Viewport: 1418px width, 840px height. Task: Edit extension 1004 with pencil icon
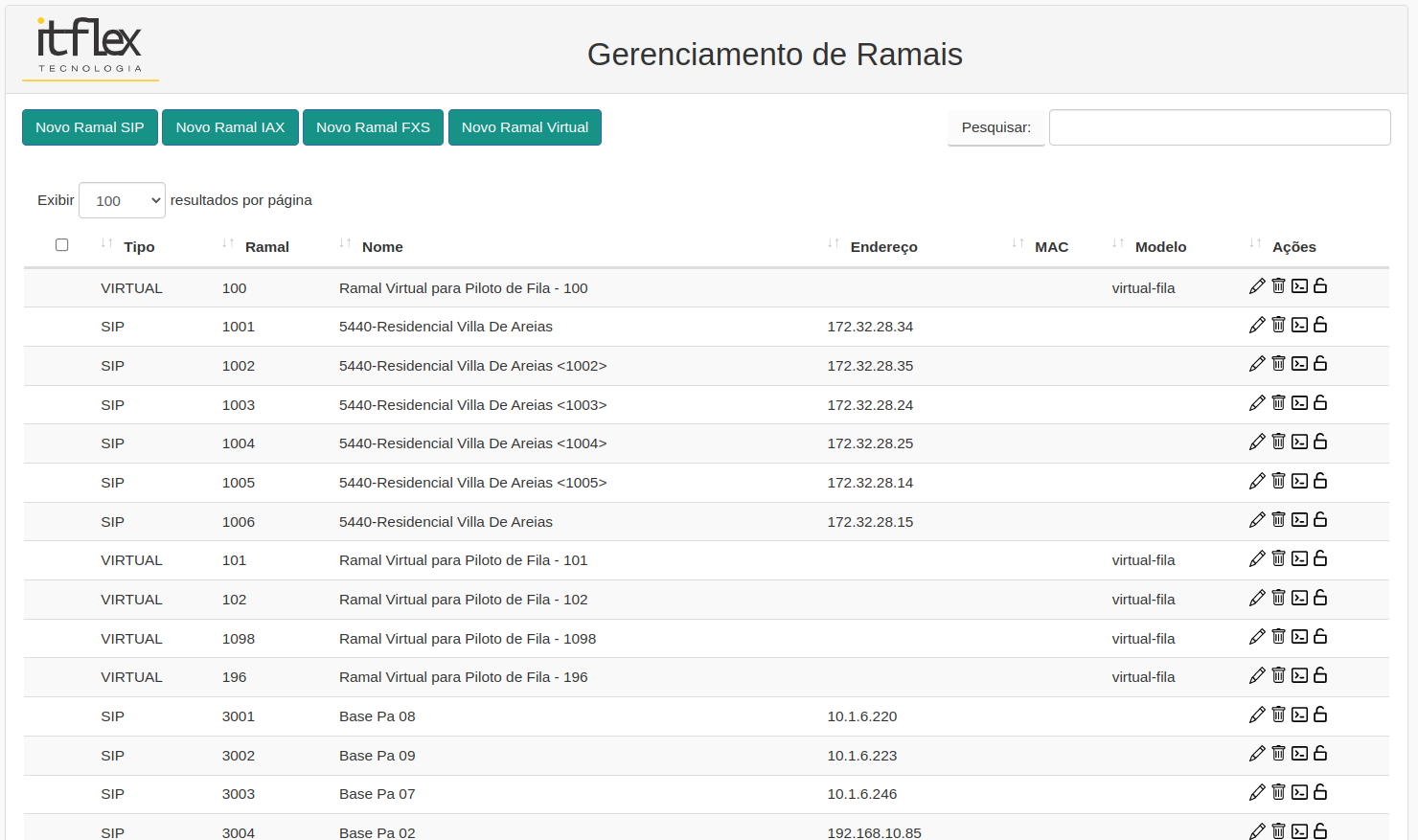pyautogui.click(x=1257, y=442)
